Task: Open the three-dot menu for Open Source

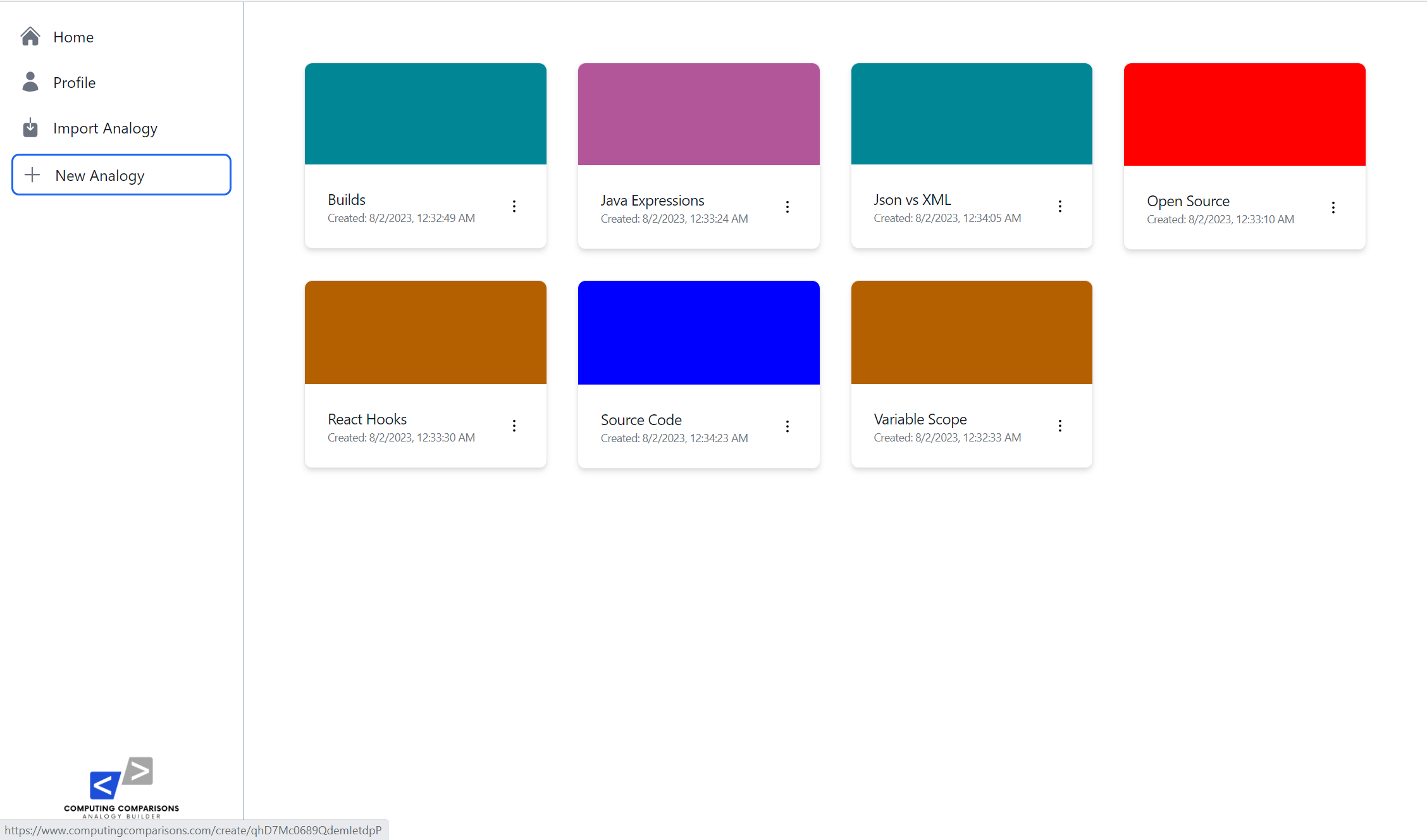Action: click(x=1333, y=207)
